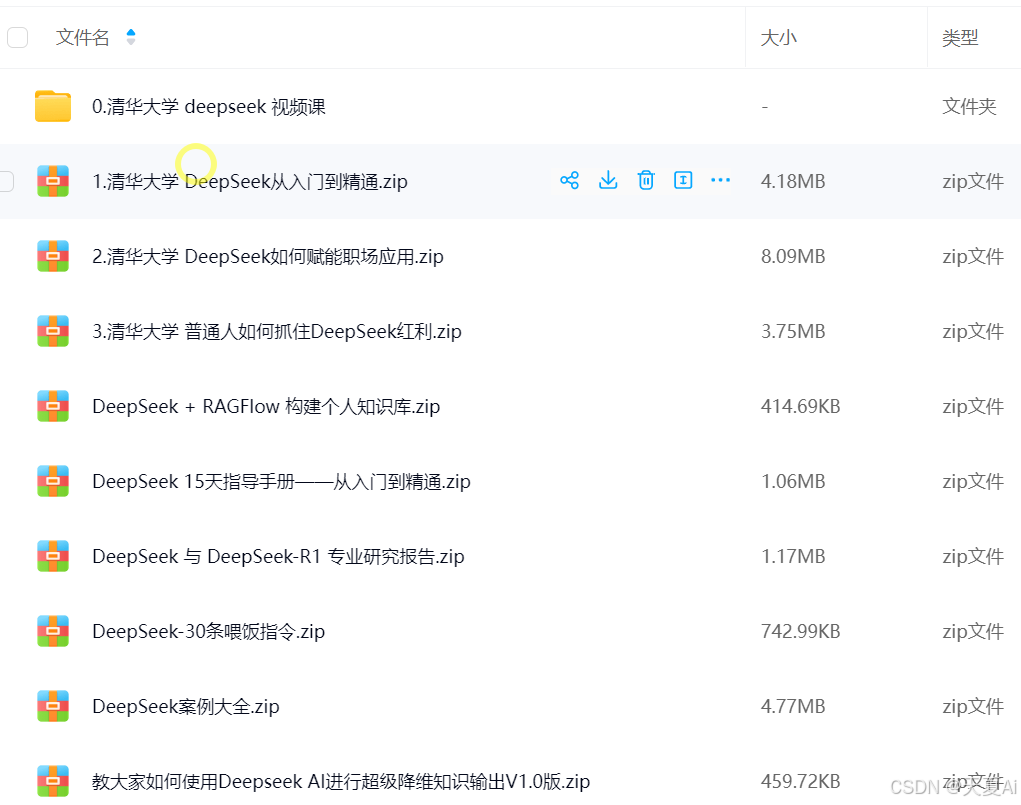The image size is (1021, 805).
Task: Toggle the select-all checkbox in the header
Action: pyautogui.click(x=18, y=37)
